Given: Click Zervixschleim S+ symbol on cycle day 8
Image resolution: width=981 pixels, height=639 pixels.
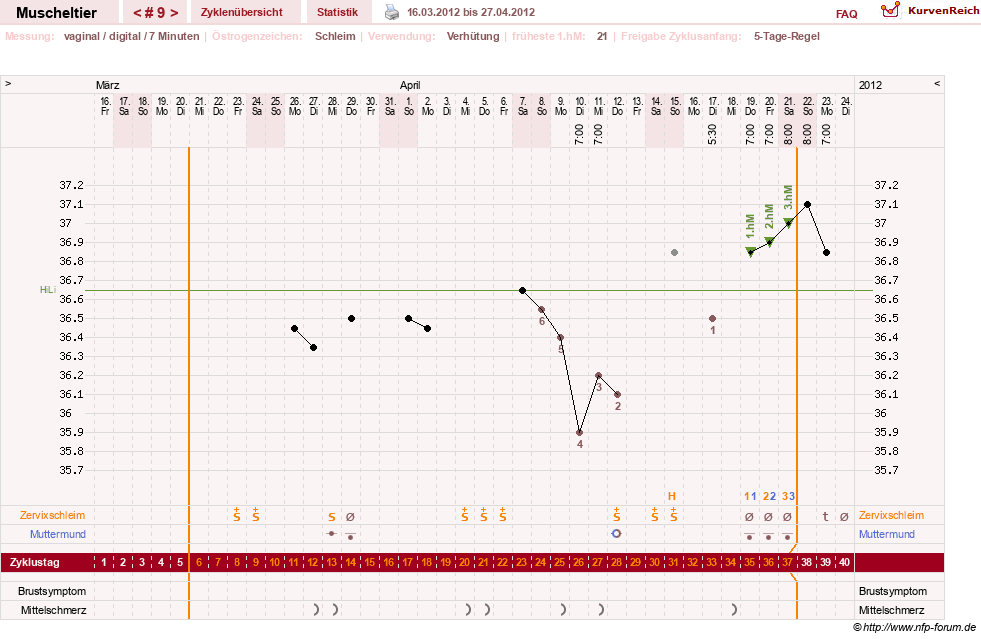Looking at the screenshot, I should click(236, 514).
